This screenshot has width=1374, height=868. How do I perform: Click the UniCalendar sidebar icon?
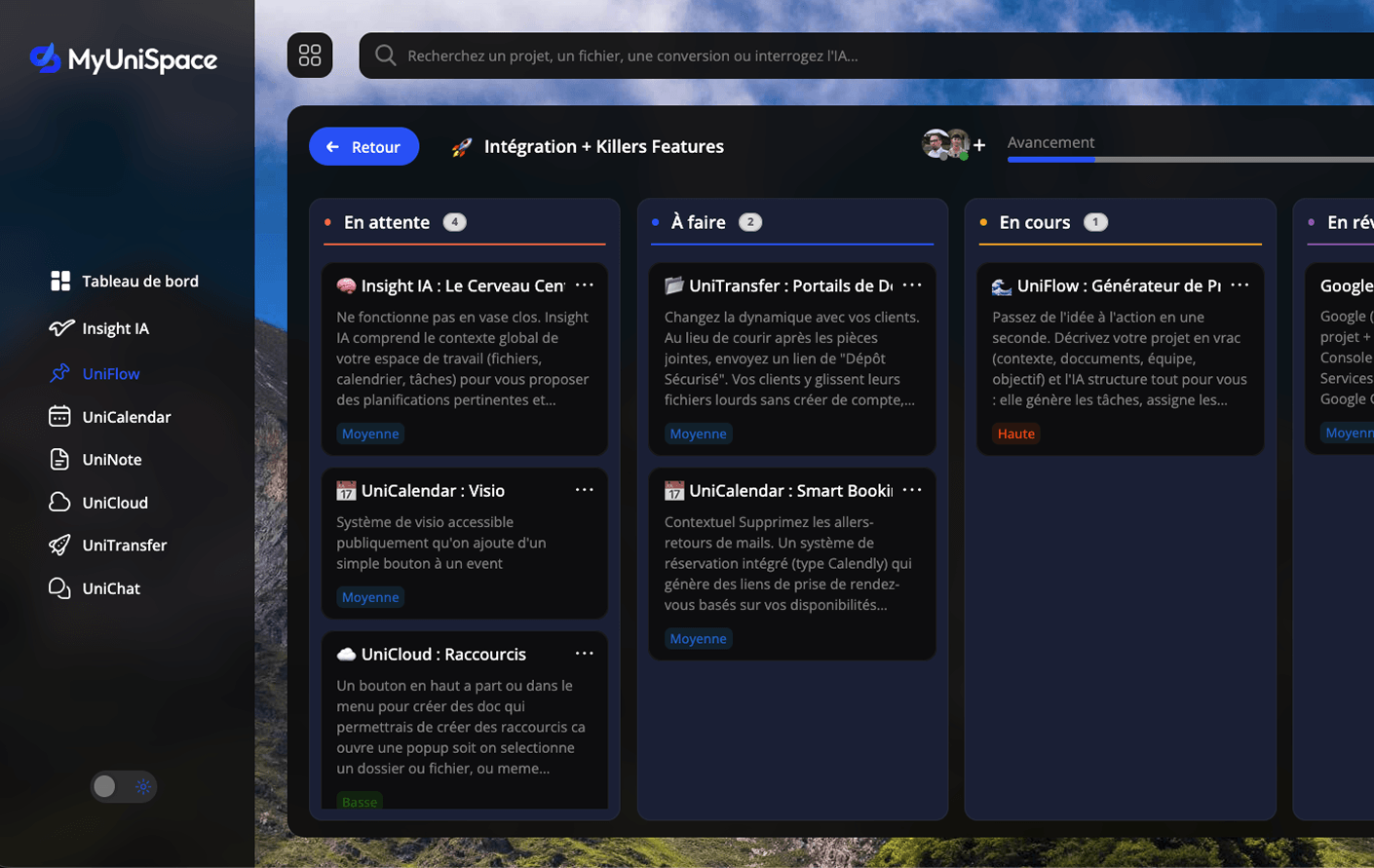pos(59,416)
